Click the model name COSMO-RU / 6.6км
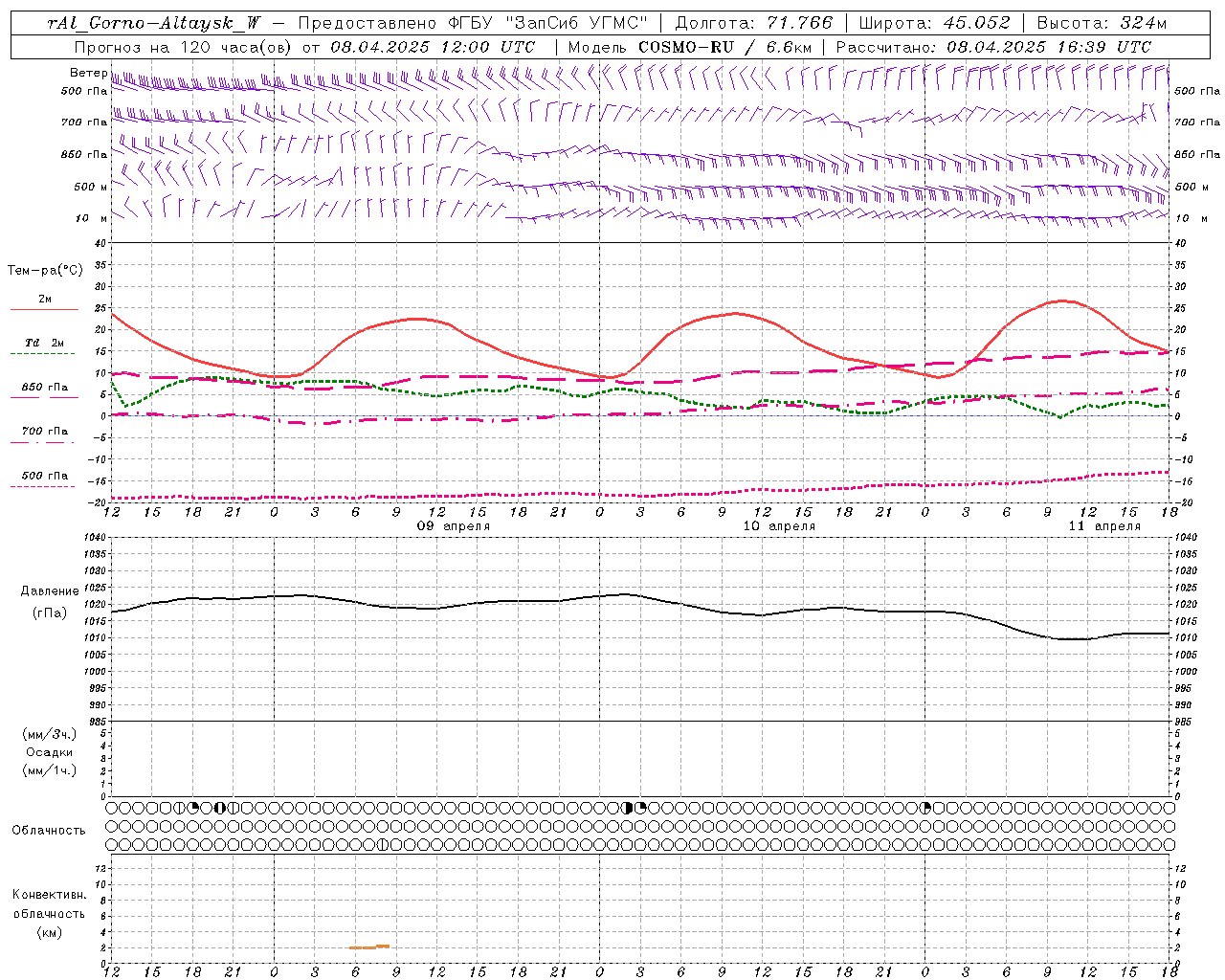1225x980 pixels. (x=724, y=47)
